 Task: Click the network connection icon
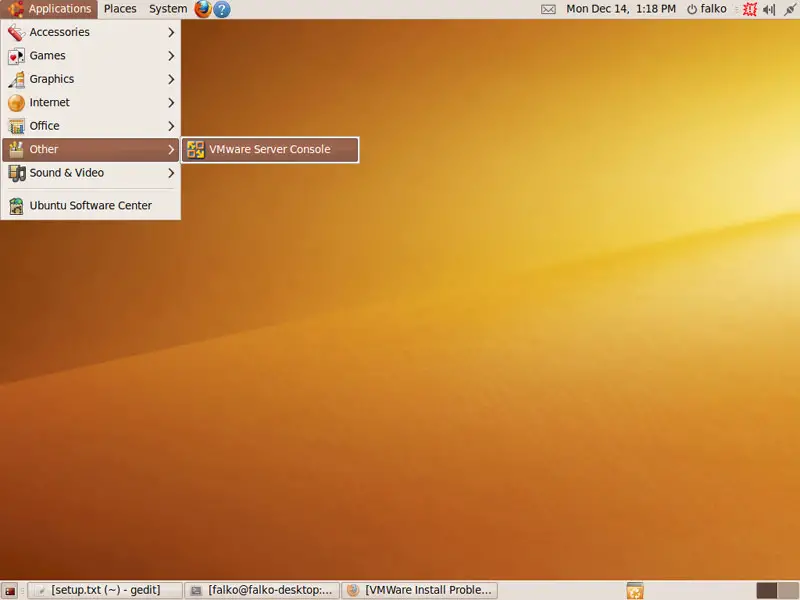point(789,9)
